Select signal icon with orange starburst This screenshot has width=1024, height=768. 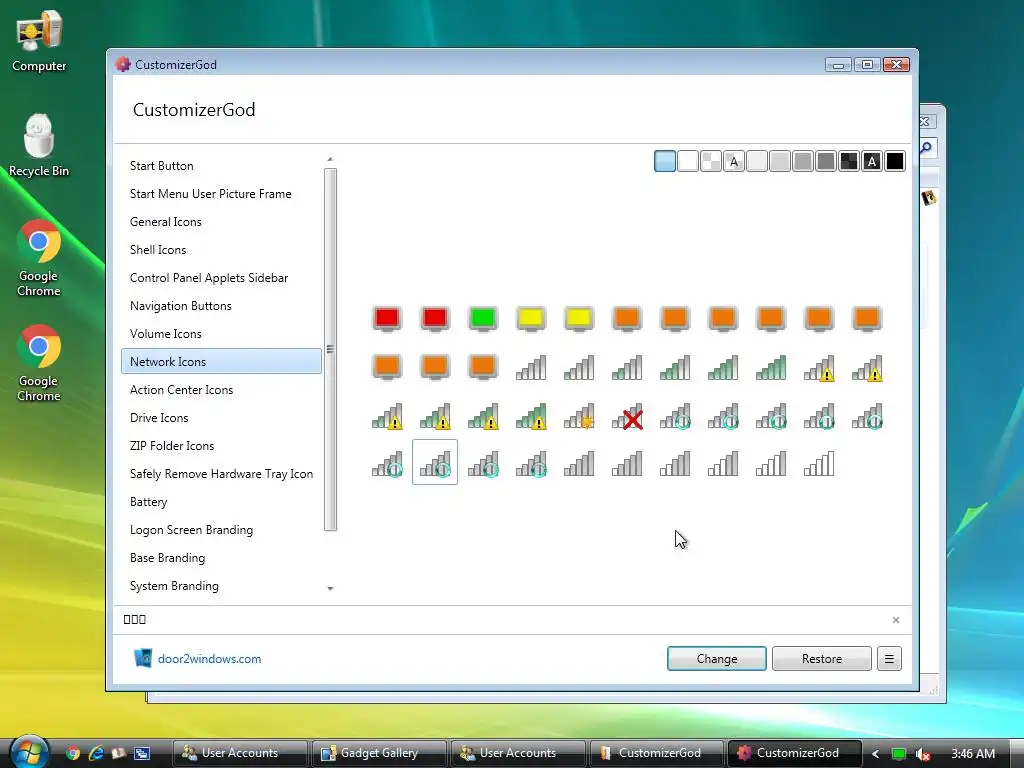pyautogui.click(x=579, y=416)
